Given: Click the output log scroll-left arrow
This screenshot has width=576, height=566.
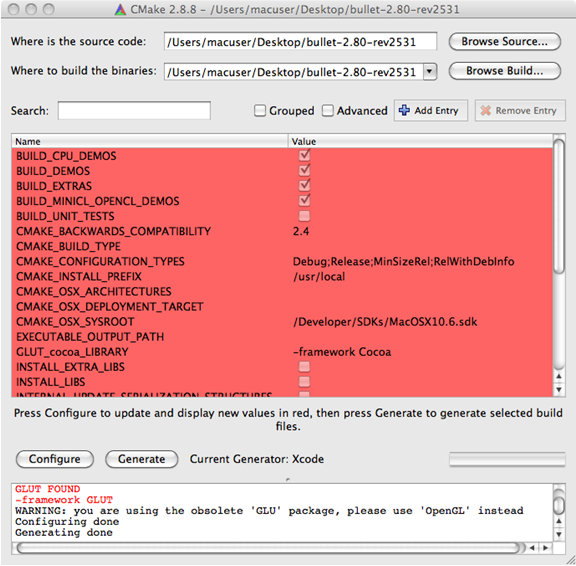Looking at the screenshot, I should pos(532,548).
